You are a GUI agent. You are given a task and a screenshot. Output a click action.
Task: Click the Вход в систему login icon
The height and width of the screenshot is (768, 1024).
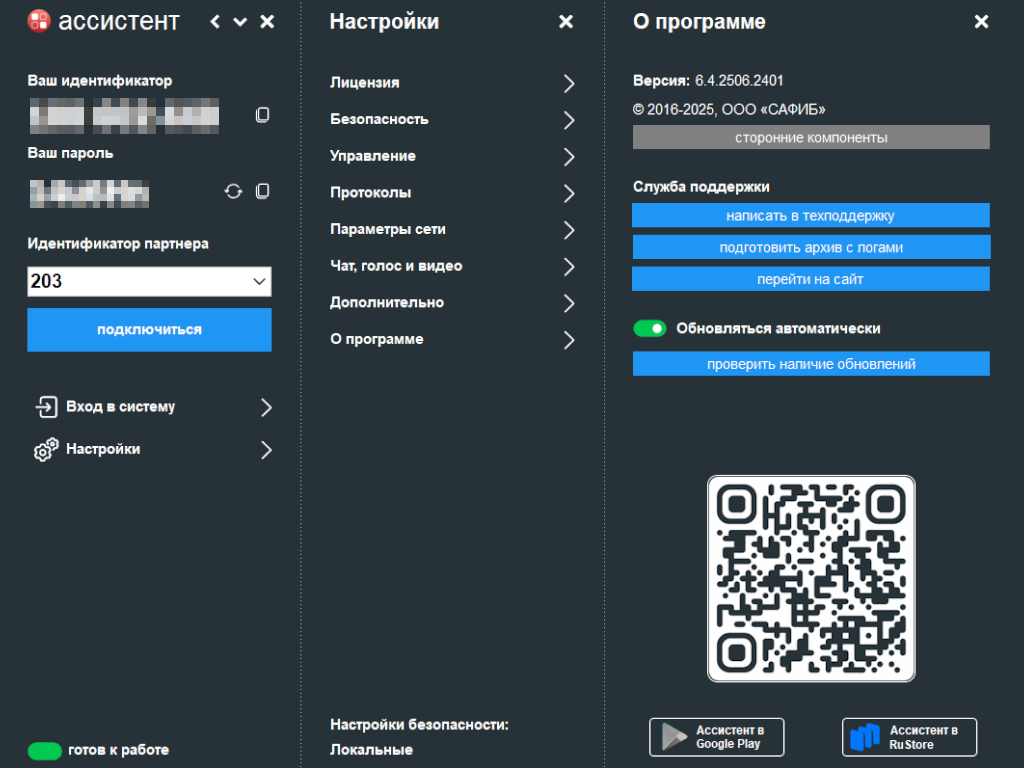[46, 406]
